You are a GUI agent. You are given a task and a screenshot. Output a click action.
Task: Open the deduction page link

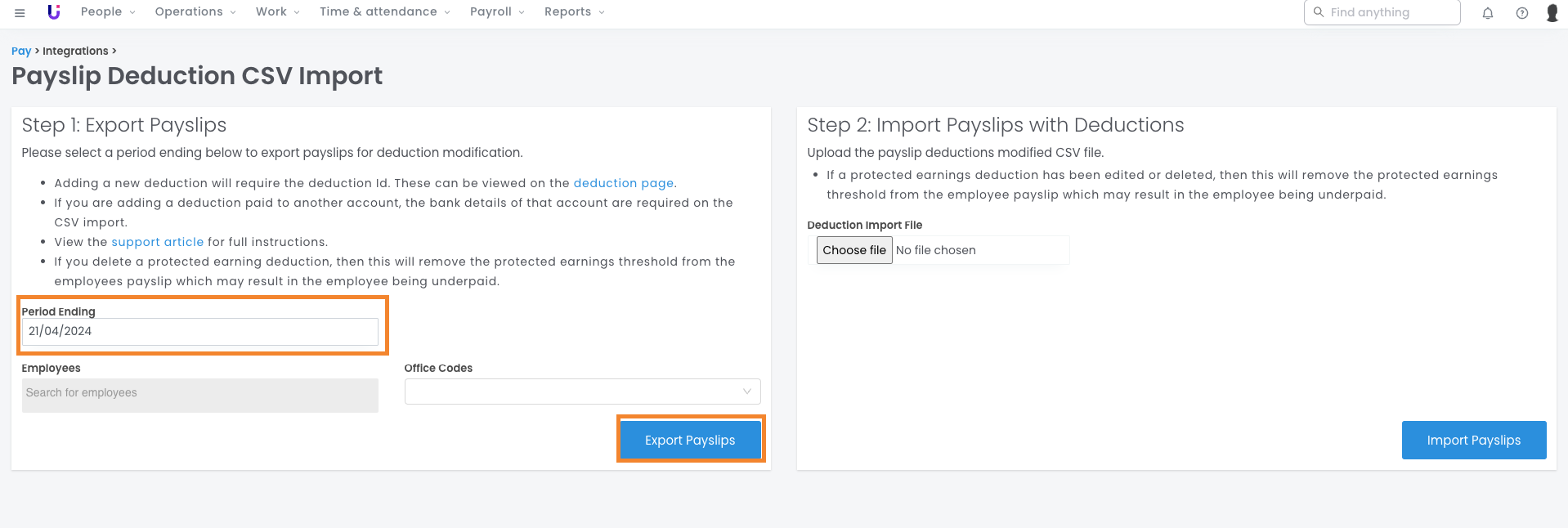point(623,183)
